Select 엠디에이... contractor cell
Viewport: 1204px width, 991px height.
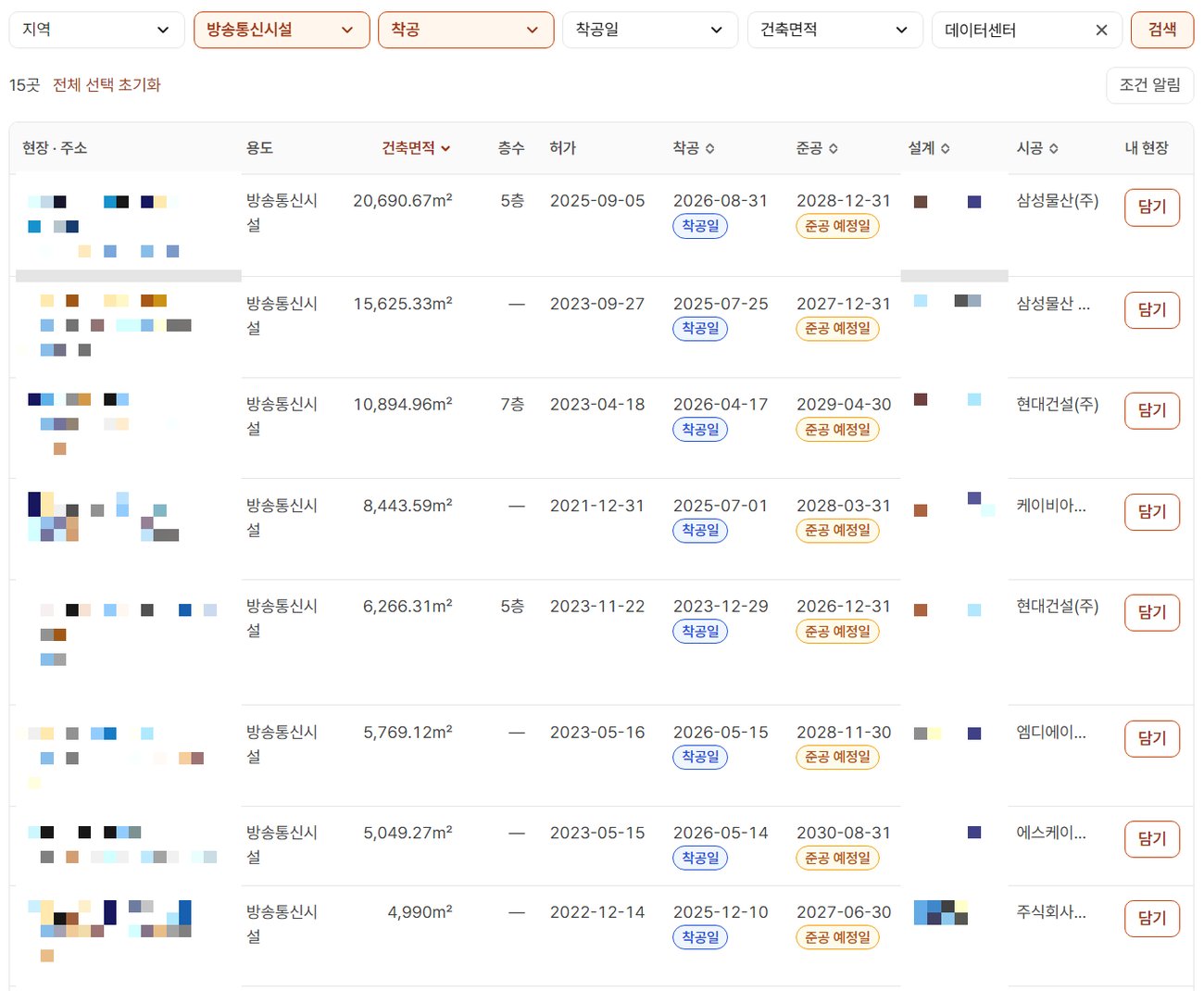[1051, 733]
